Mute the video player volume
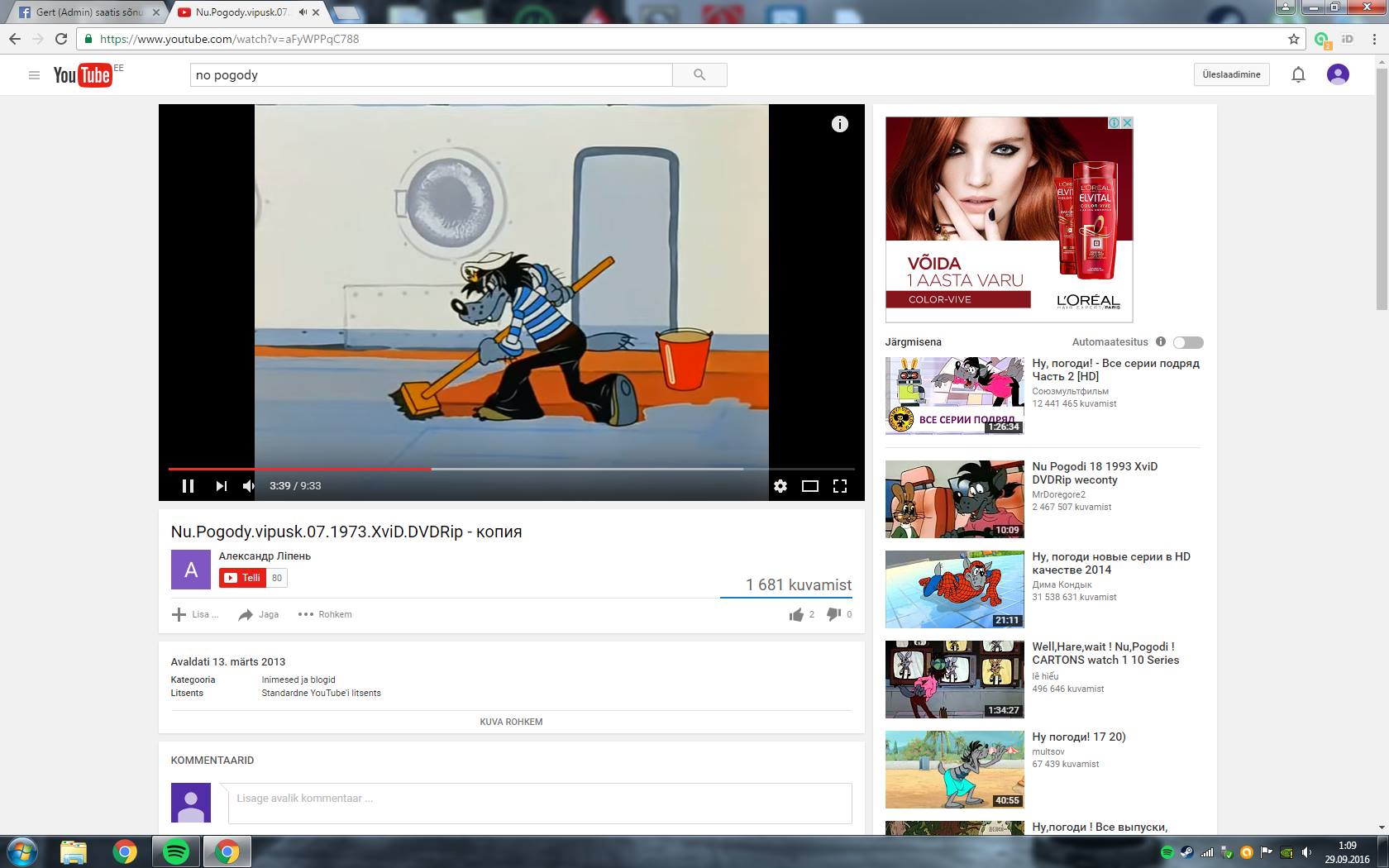Image resolution: width=1389 pixels, height=868 pixels. pos(249,486)
